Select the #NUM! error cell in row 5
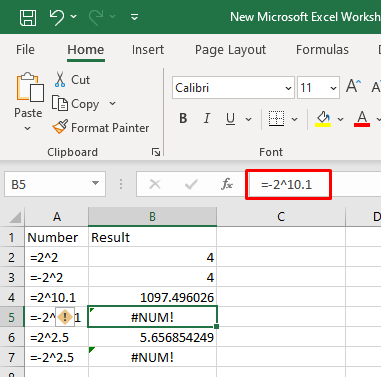 (x=152, y=317)
